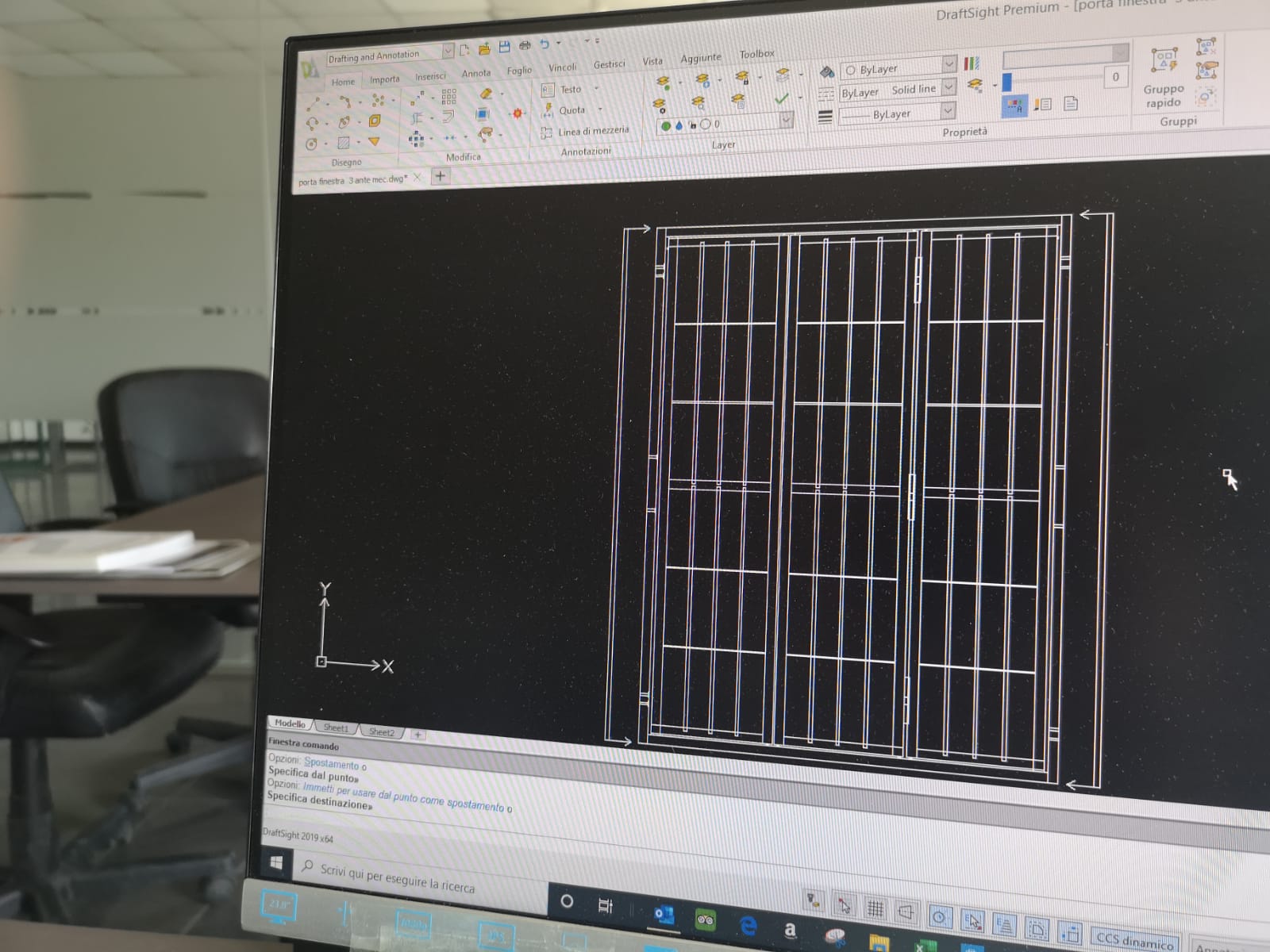Open the ByLayer Solid line style dropdown
Viewport: 1270px width, 952px height.
tap(949, 87)
